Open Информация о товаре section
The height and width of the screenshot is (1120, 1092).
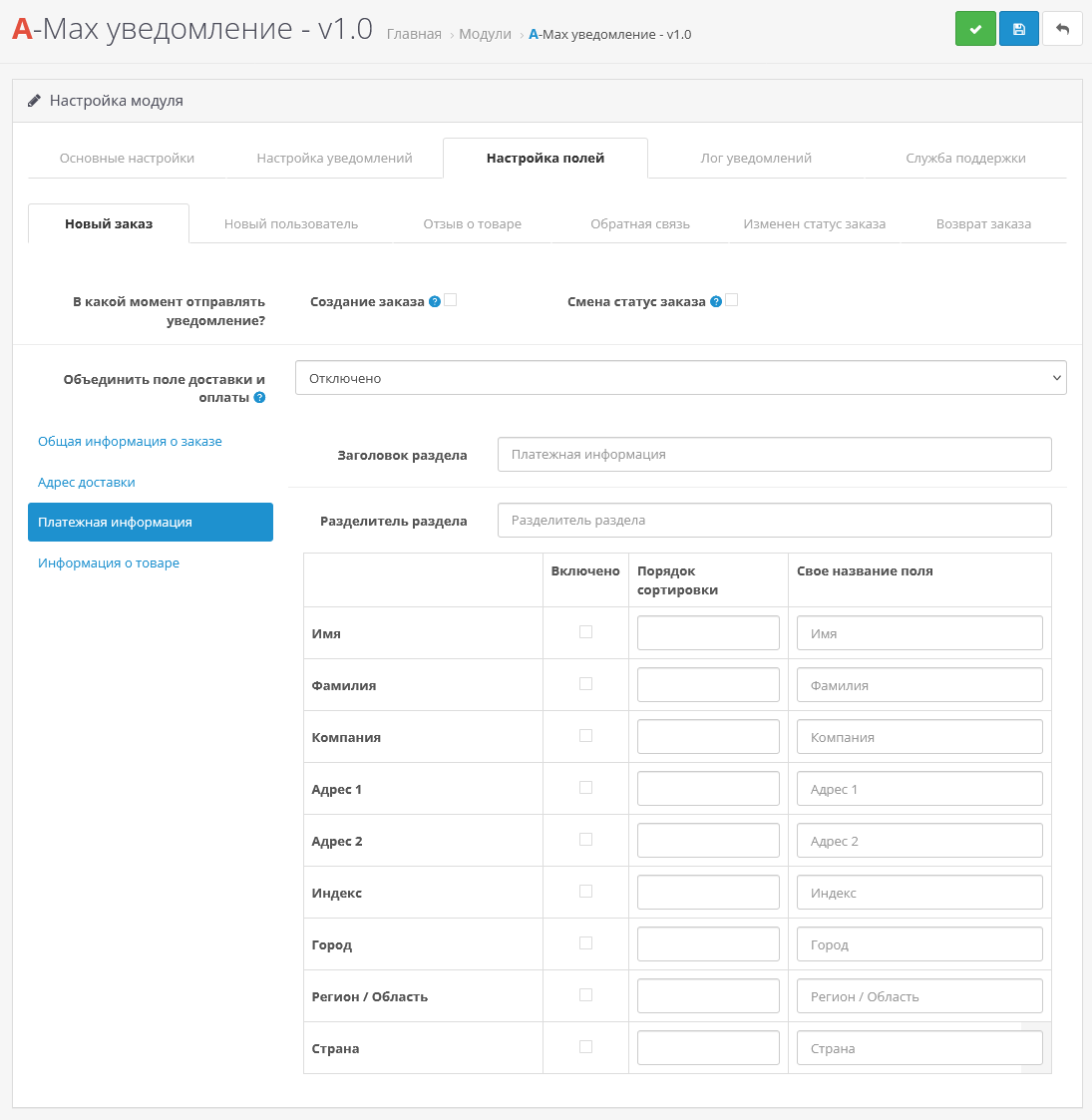pyautogui.click(x=109, y=562)
